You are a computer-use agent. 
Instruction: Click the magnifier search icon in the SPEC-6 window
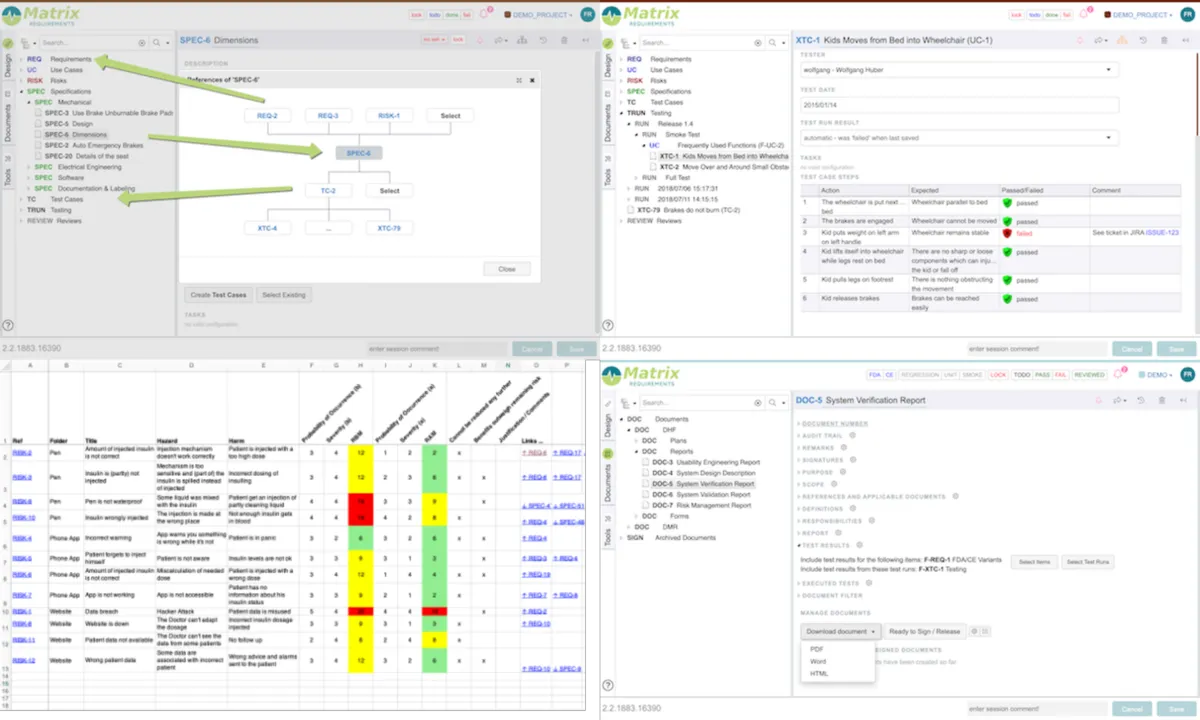pos(158,43)
